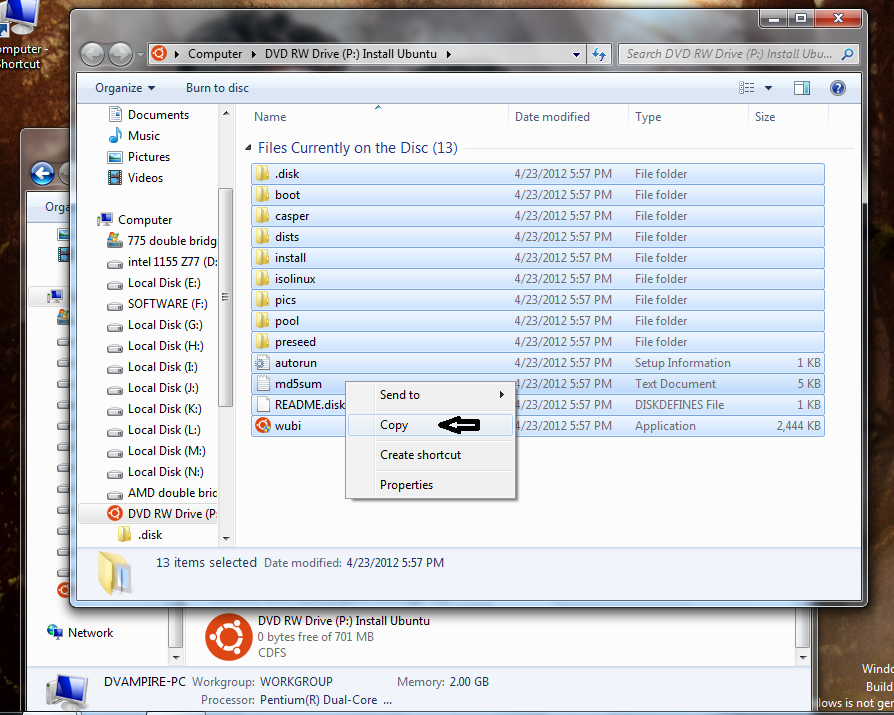894x715 pixels.
Task: Click the Back navigation arrow button
Action: pyautogui.click(x=92, y=54)
